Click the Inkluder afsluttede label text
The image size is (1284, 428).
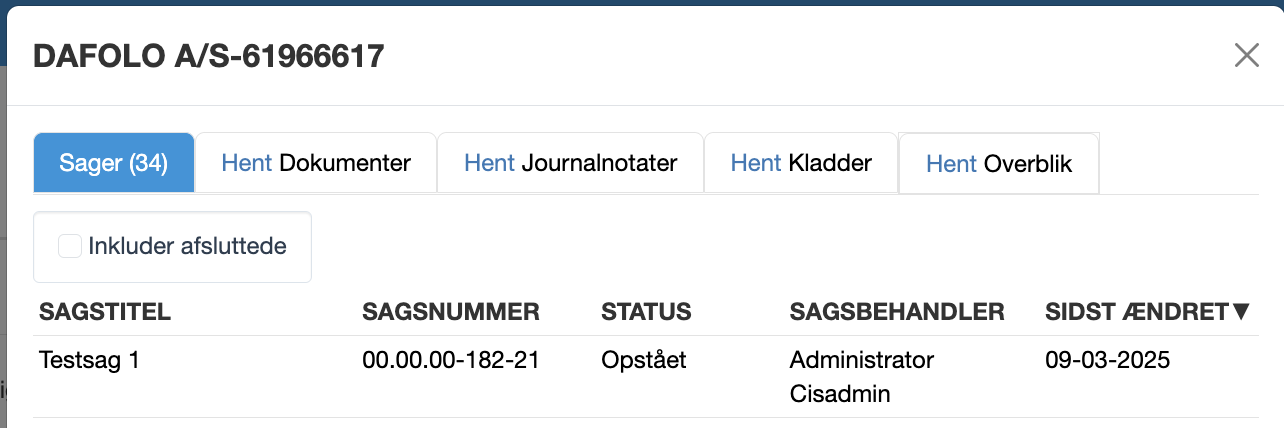coord(187,246)
